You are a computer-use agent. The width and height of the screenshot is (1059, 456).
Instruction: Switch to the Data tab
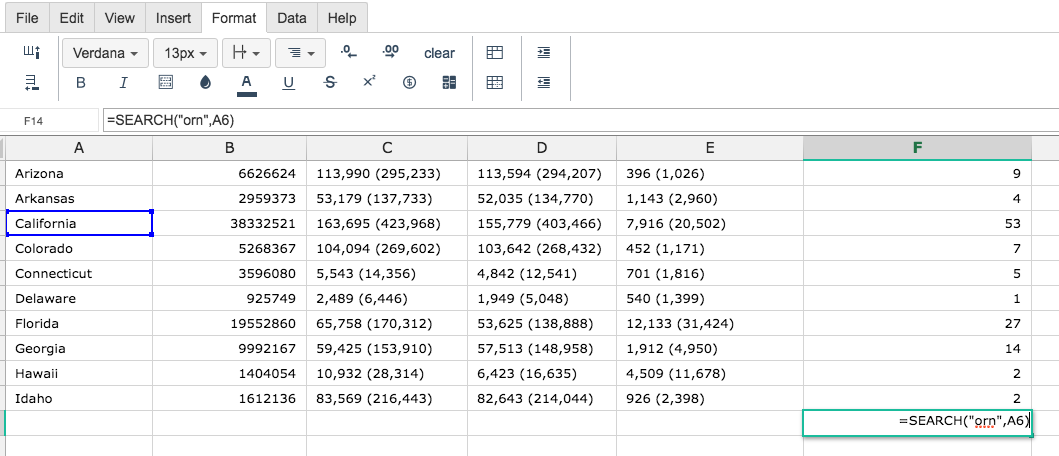coord(292,18)
